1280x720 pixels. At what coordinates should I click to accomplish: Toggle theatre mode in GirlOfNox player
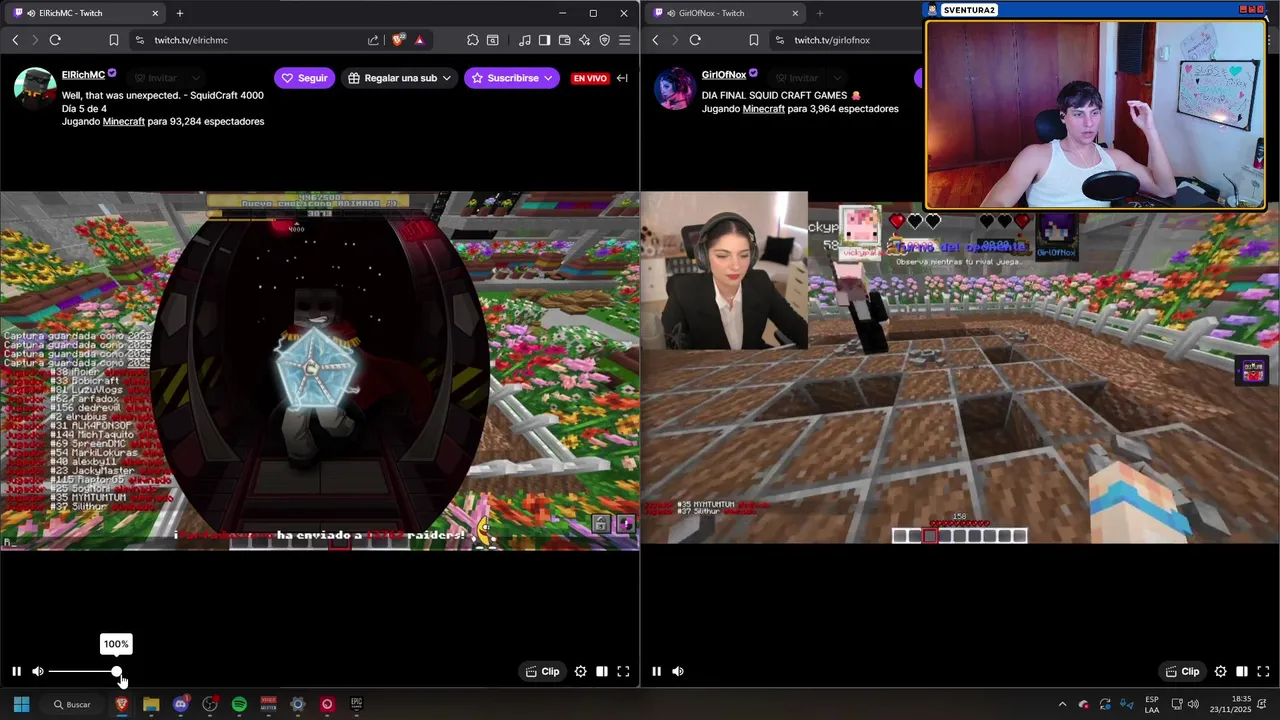point(1242,672)
